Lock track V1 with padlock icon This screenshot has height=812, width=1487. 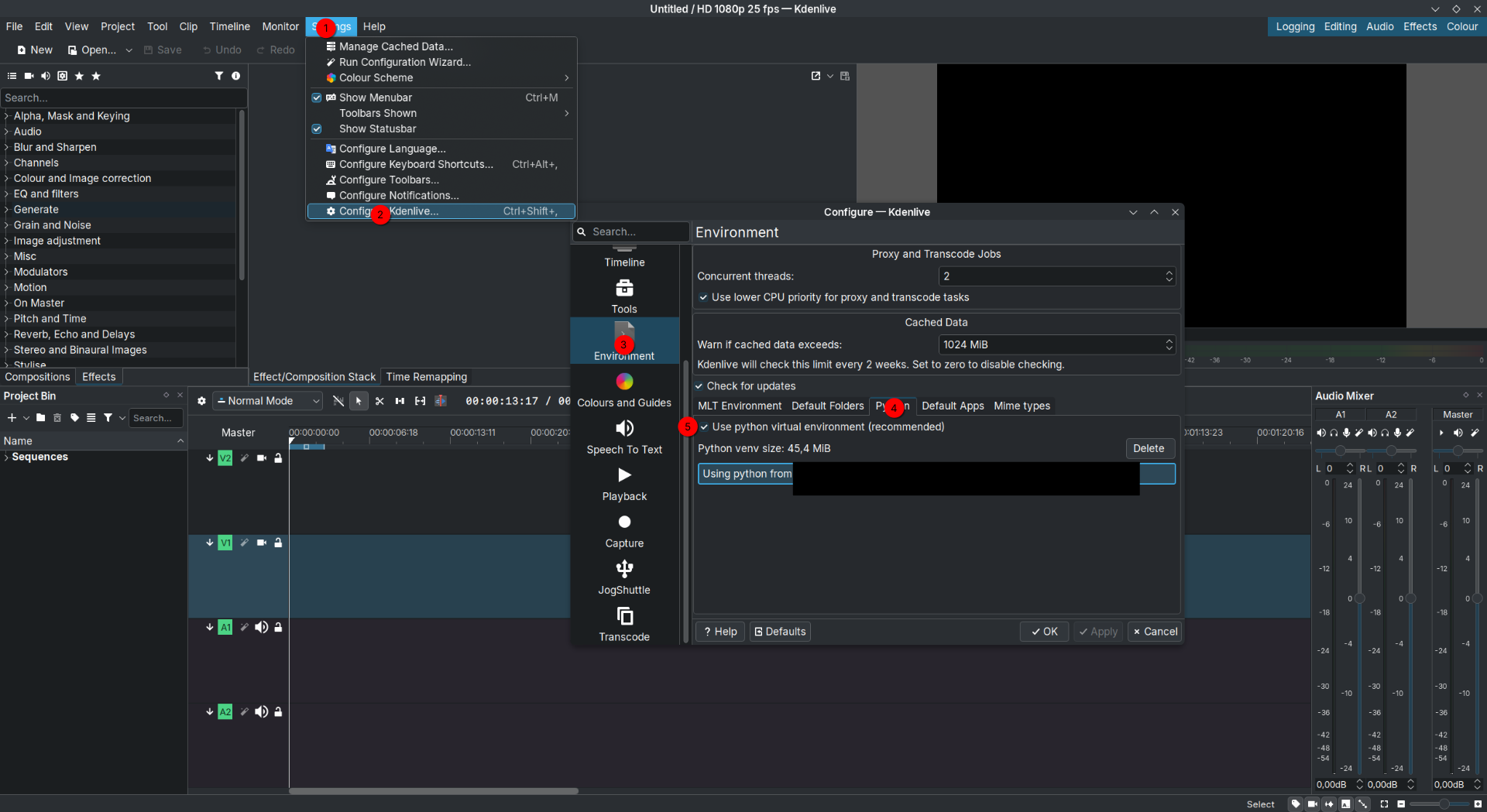[x=278, y=543]
